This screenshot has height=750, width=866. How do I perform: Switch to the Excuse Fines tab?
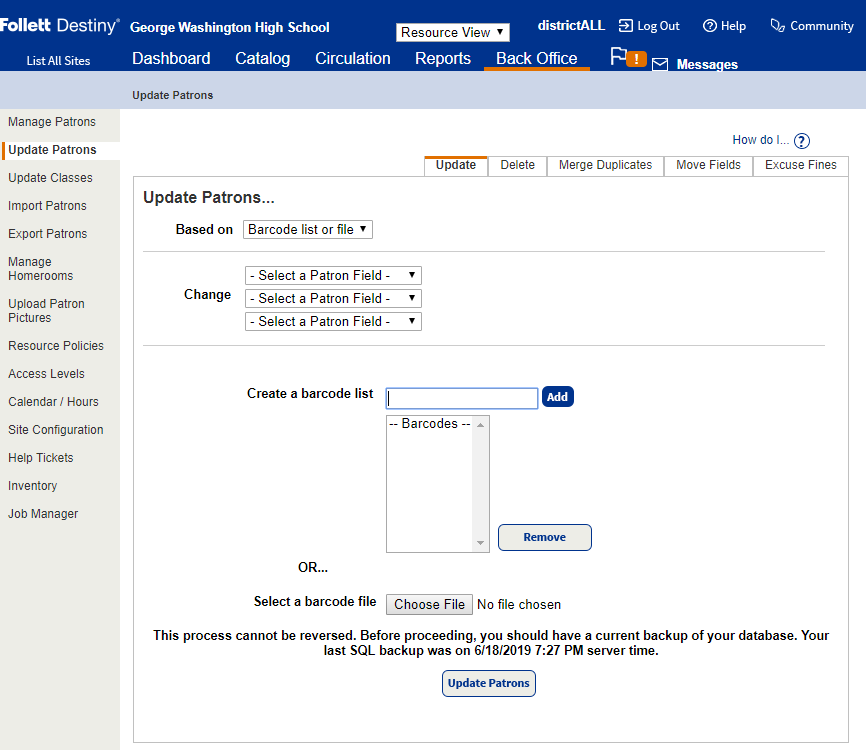799,165
